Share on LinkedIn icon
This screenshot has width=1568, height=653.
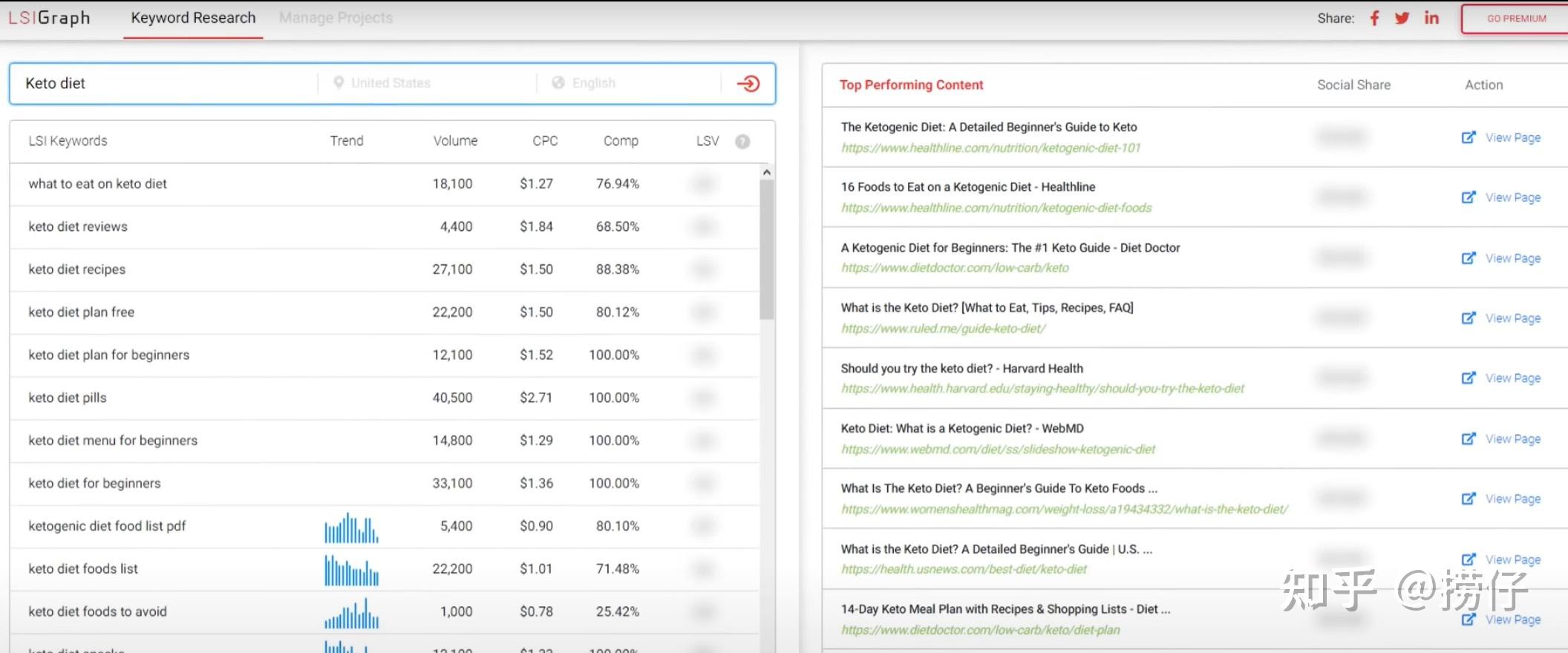point(1431,19)
